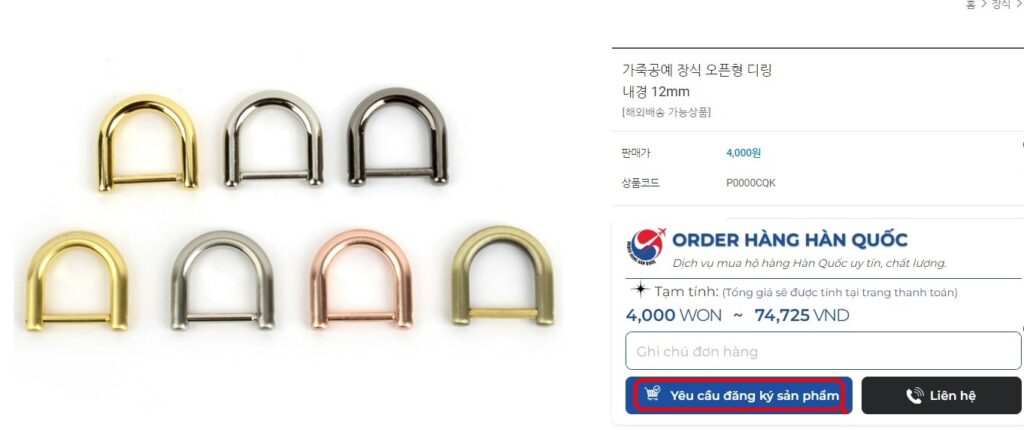
Task: Click the Order Hàng Hàn Quốc globe logo
Action: [645, 246]
